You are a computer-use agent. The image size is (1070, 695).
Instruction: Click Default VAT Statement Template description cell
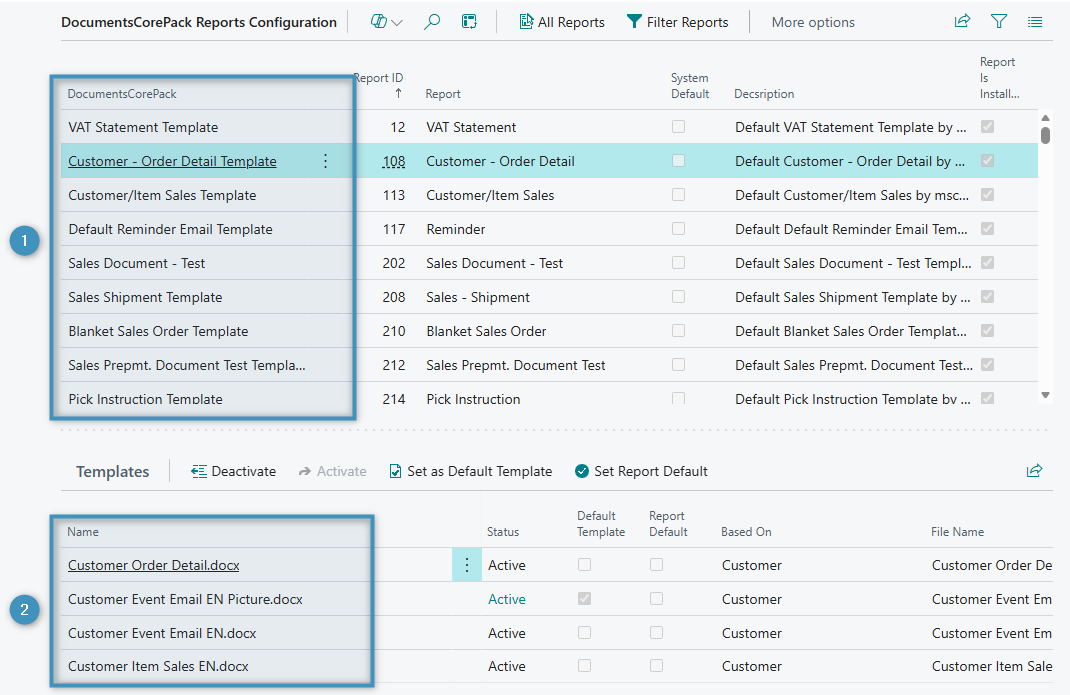[851, 127]
